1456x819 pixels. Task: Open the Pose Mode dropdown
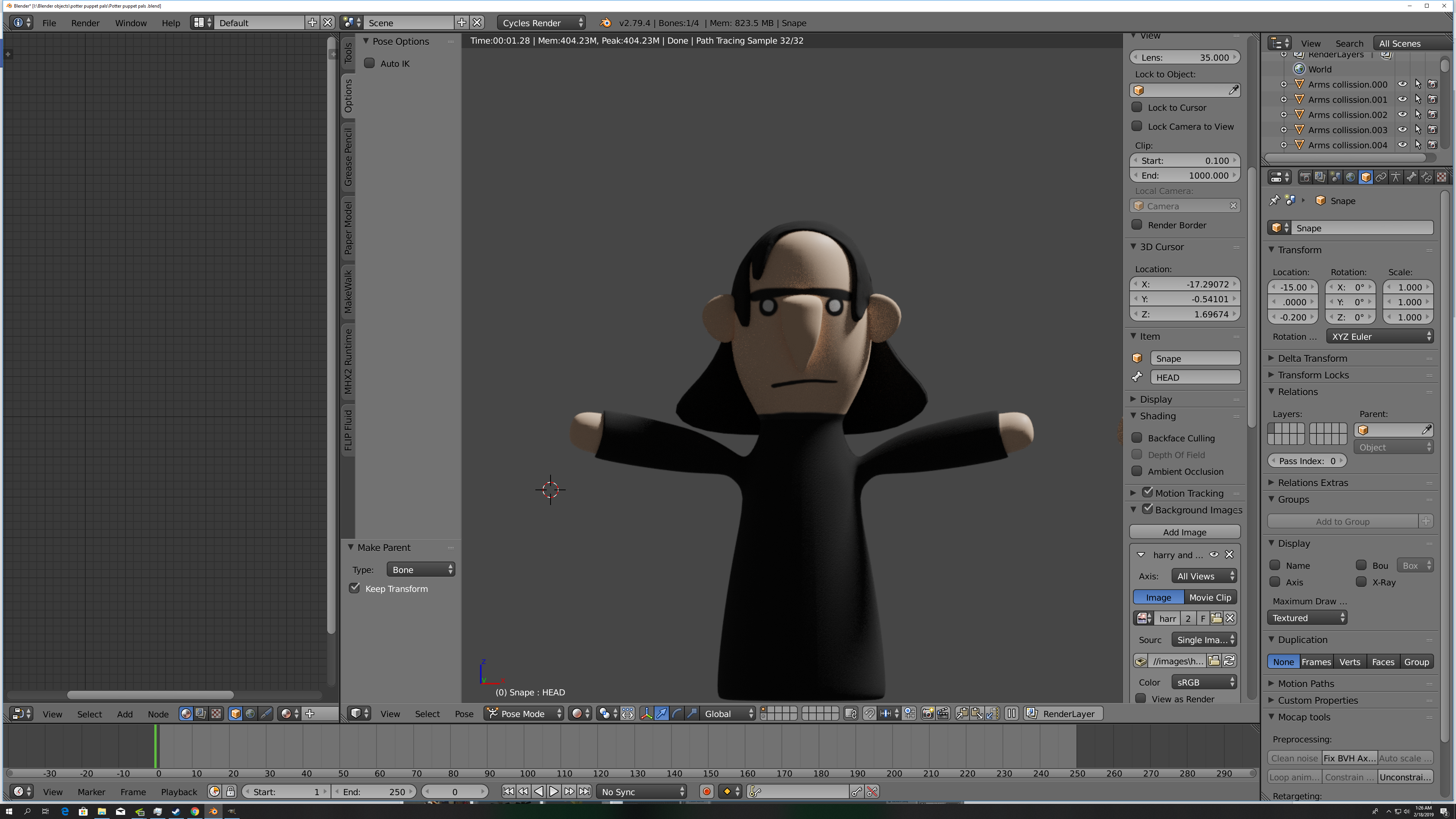point(524,714)
